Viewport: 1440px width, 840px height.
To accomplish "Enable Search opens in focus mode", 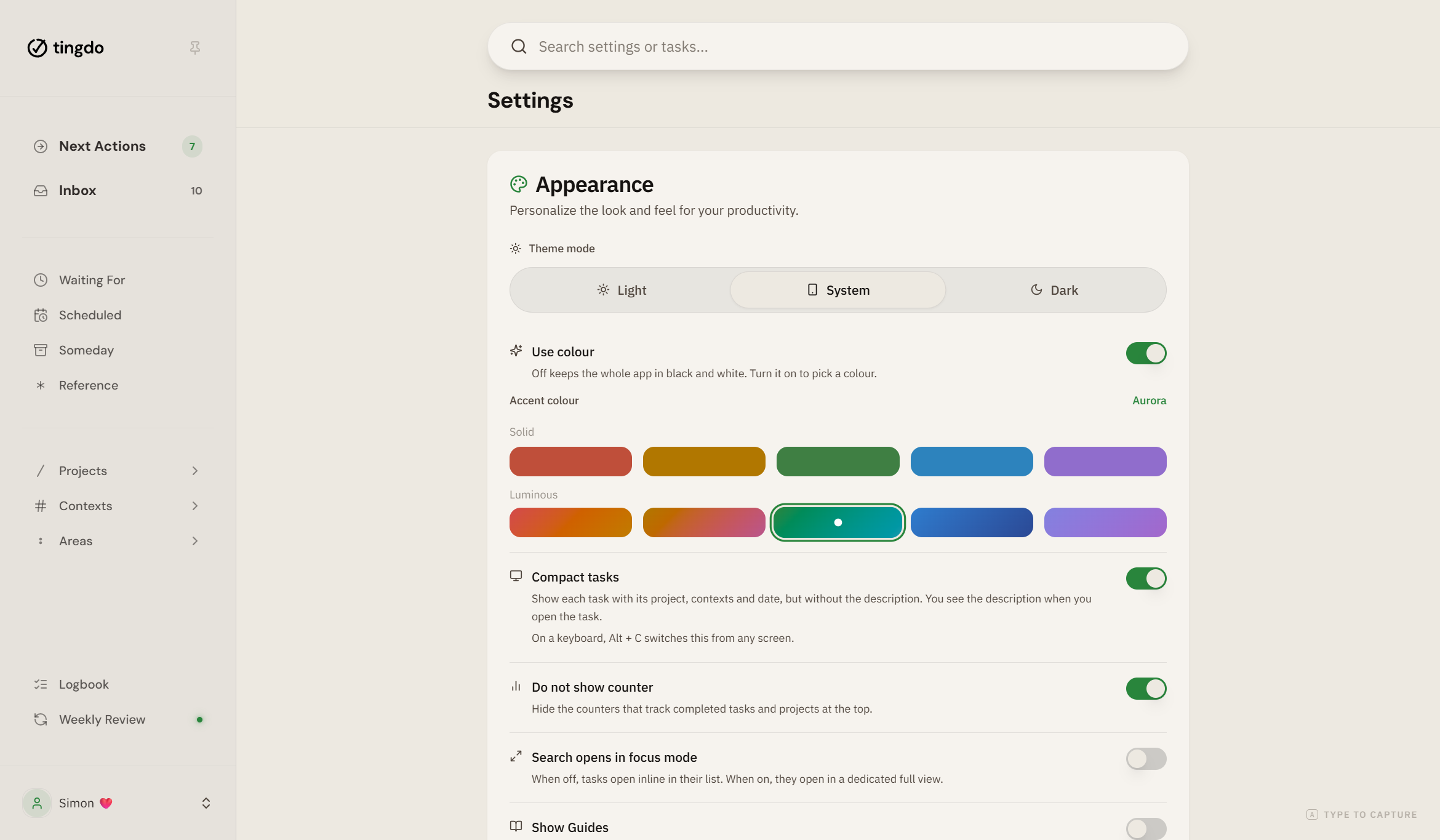I will (x=1146, y=759).
